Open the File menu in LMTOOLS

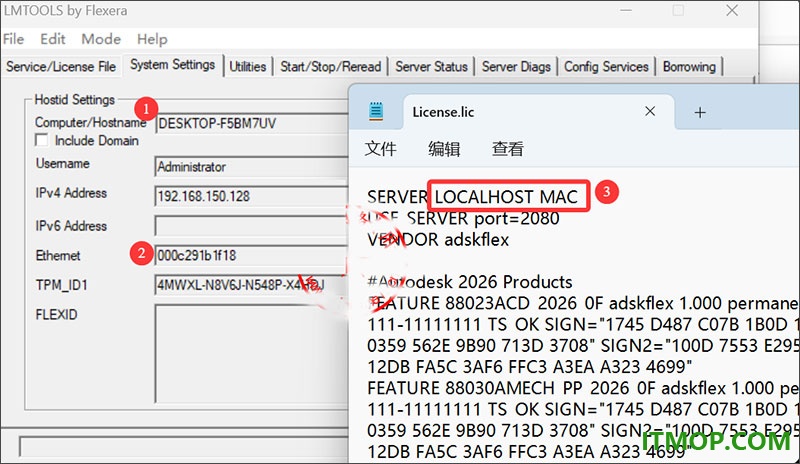[x=13, y=39]
